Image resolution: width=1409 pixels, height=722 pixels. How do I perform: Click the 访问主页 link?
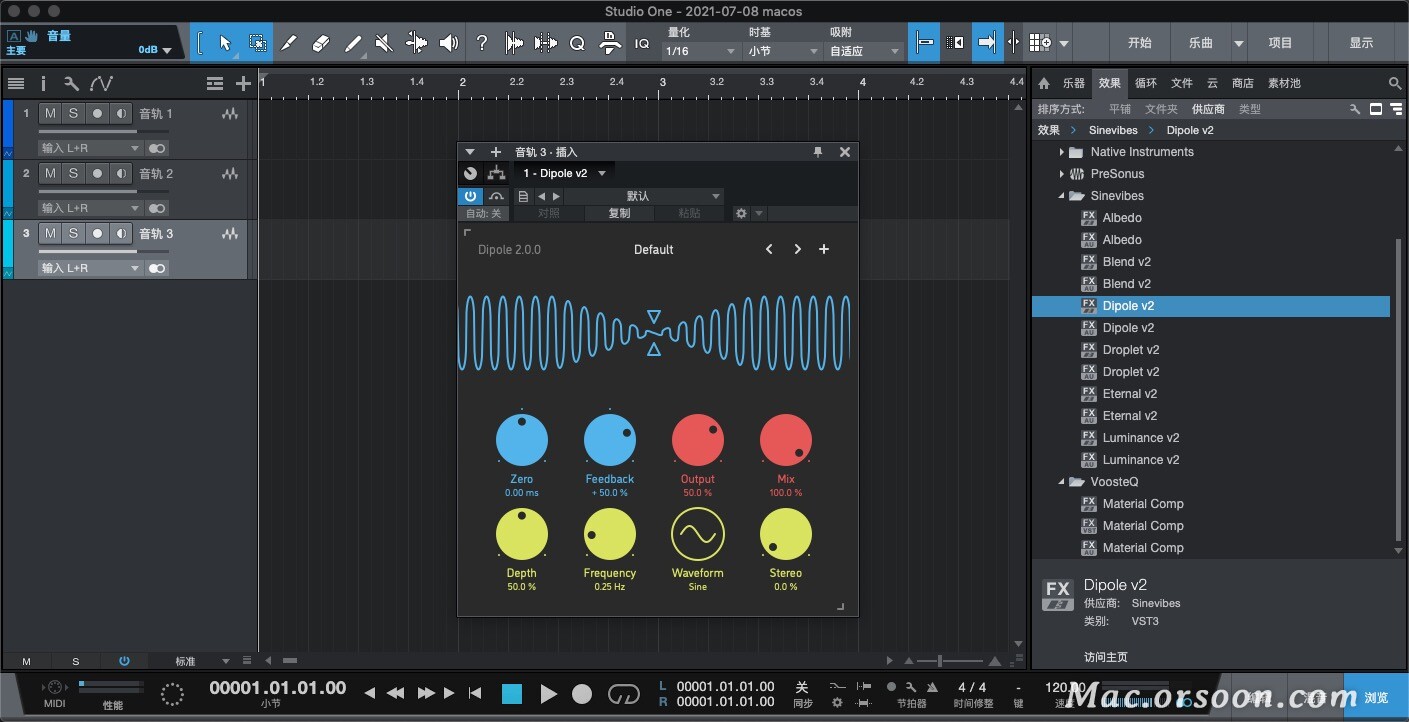coord(1106,657)
